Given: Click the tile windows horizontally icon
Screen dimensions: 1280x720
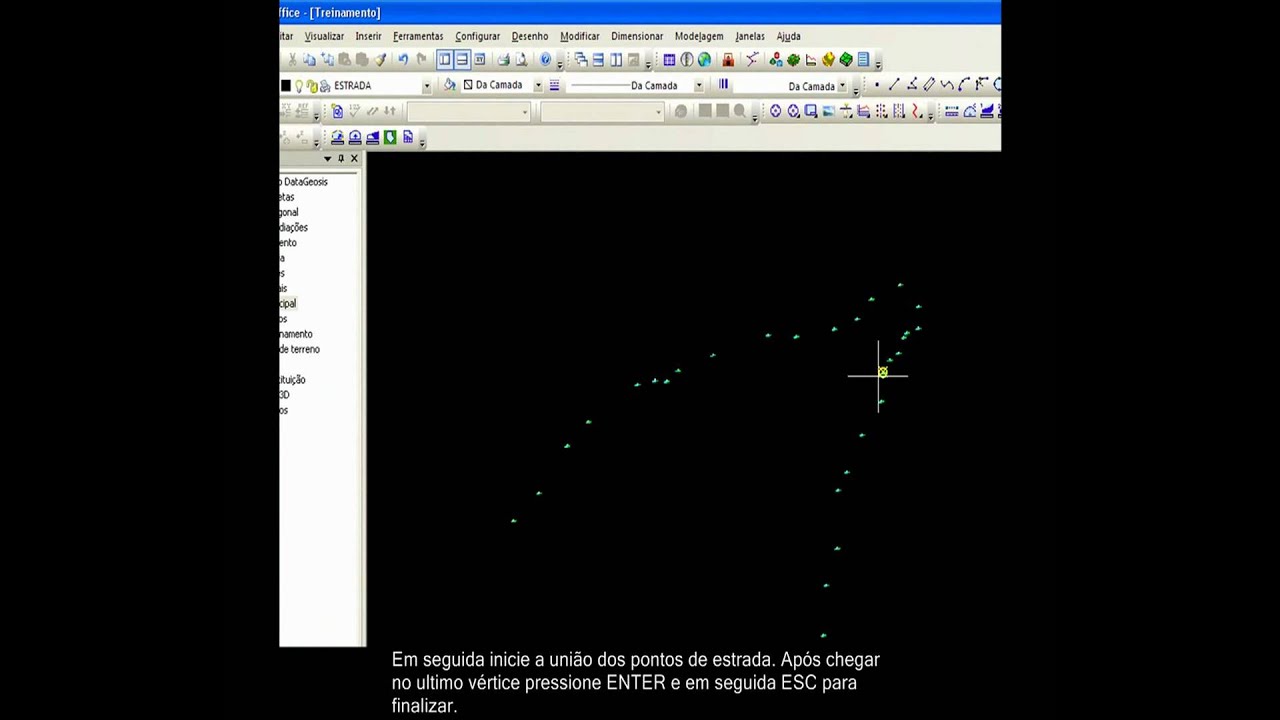Looking at the screenshot, I should [x=598, y=59].
